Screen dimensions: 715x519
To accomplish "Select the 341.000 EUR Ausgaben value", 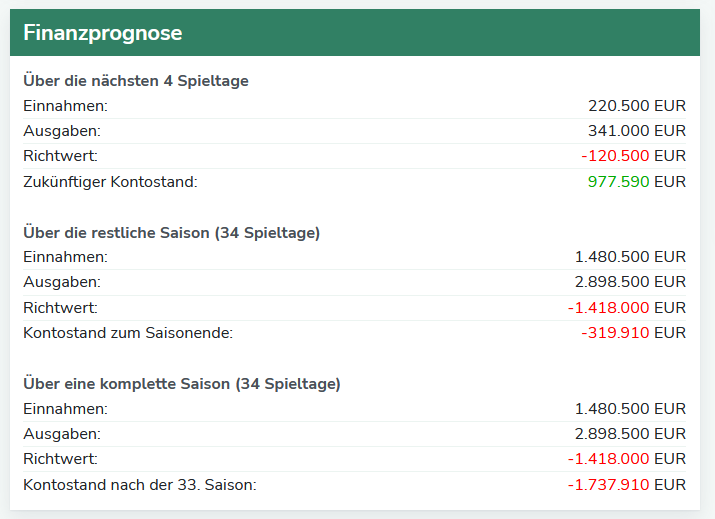I will [636, 131].
